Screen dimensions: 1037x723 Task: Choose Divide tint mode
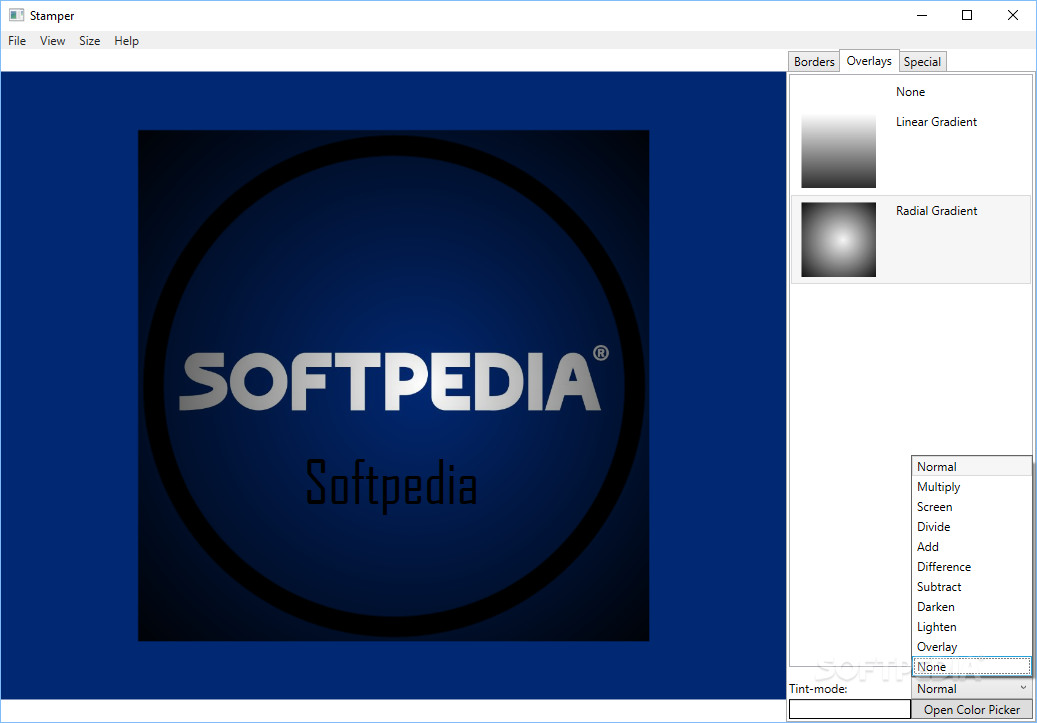(x=972, y=527)
